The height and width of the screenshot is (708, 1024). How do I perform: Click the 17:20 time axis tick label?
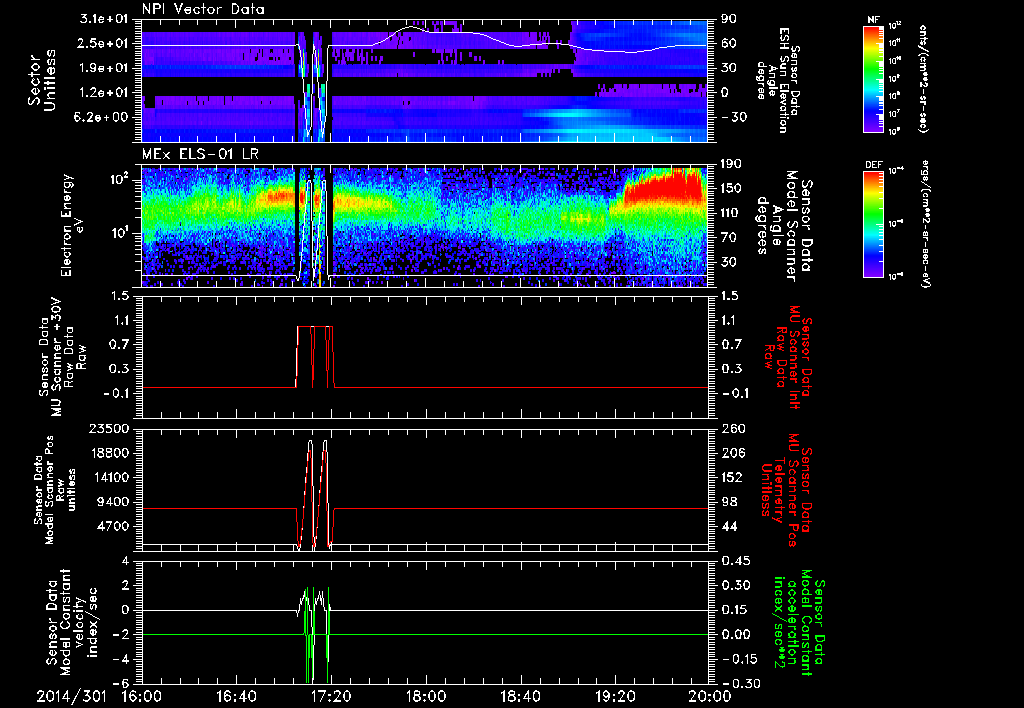[x=331, y=696]
